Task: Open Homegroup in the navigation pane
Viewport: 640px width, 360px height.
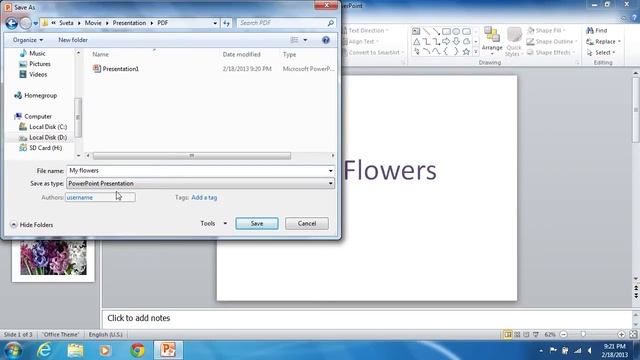Action: [40, 96]
